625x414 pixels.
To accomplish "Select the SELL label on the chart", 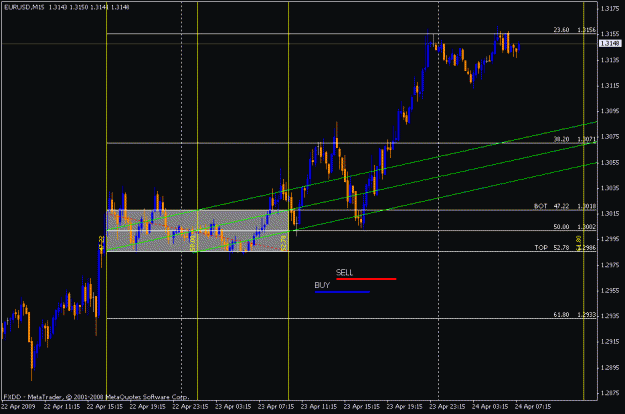I will pyautogui.click(x=344, y=273).
